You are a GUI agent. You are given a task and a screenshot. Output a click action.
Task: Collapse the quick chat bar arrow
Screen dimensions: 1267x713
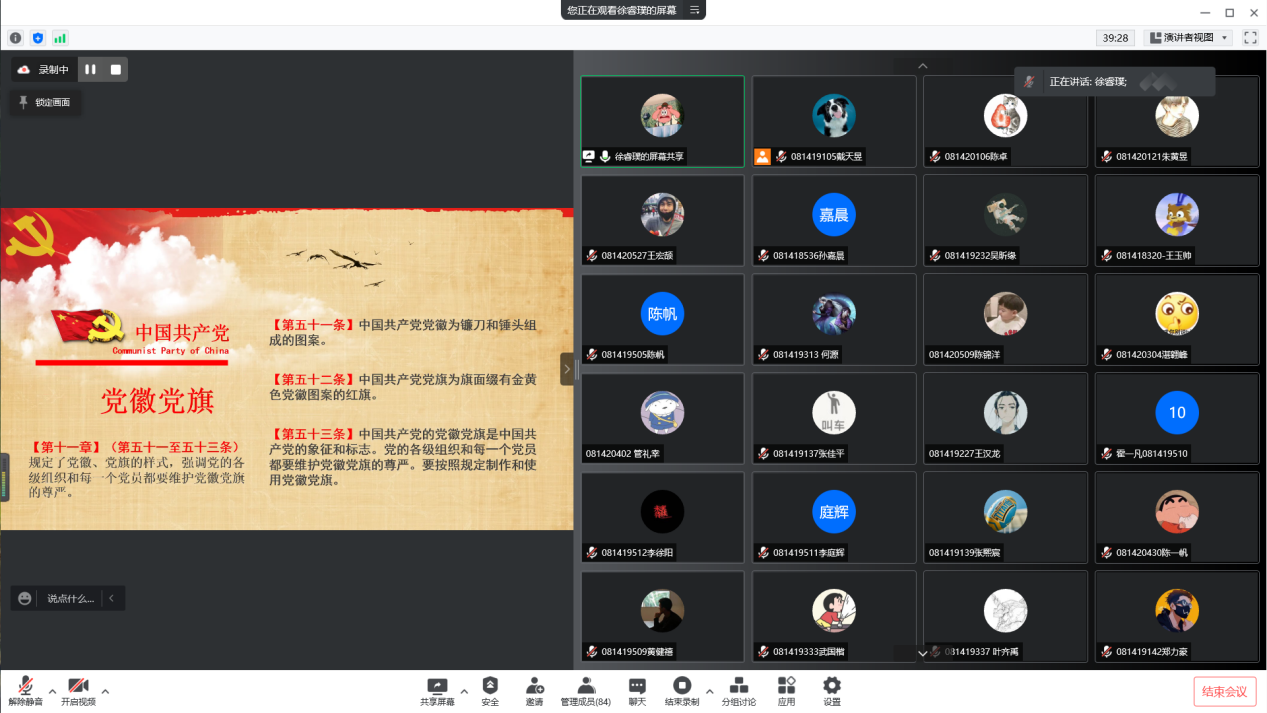click(x=112, y=599)
